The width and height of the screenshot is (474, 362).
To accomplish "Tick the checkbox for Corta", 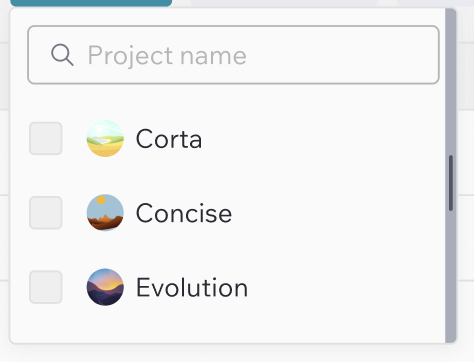I will click(x=46, y=138).
